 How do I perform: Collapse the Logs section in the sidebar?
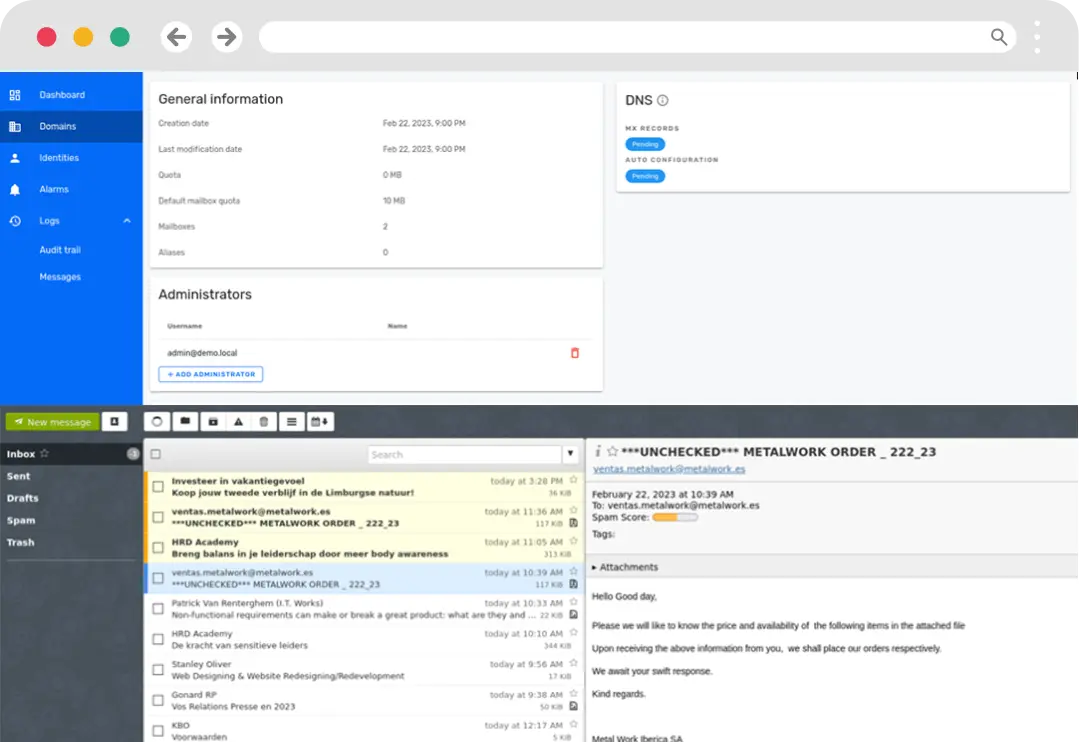point(126,220)
